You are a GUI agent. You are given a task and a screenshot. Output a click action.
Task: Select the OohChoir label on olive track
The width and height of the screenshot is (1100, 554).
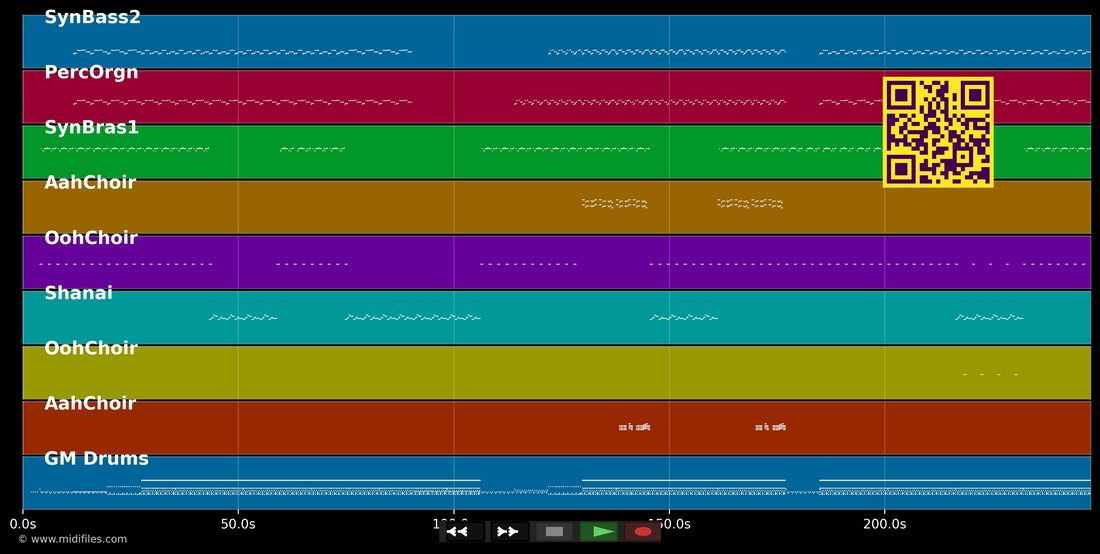(x=90, y=348)
